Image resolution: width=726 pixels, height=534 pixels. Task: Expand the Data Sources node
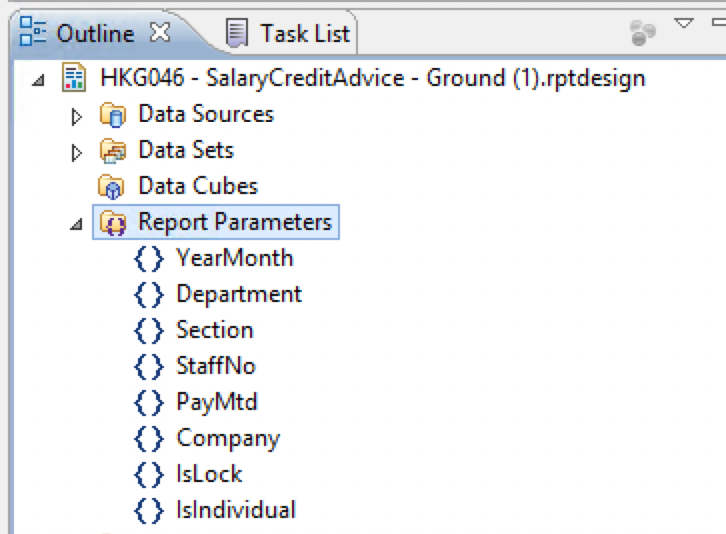[77, 116]
